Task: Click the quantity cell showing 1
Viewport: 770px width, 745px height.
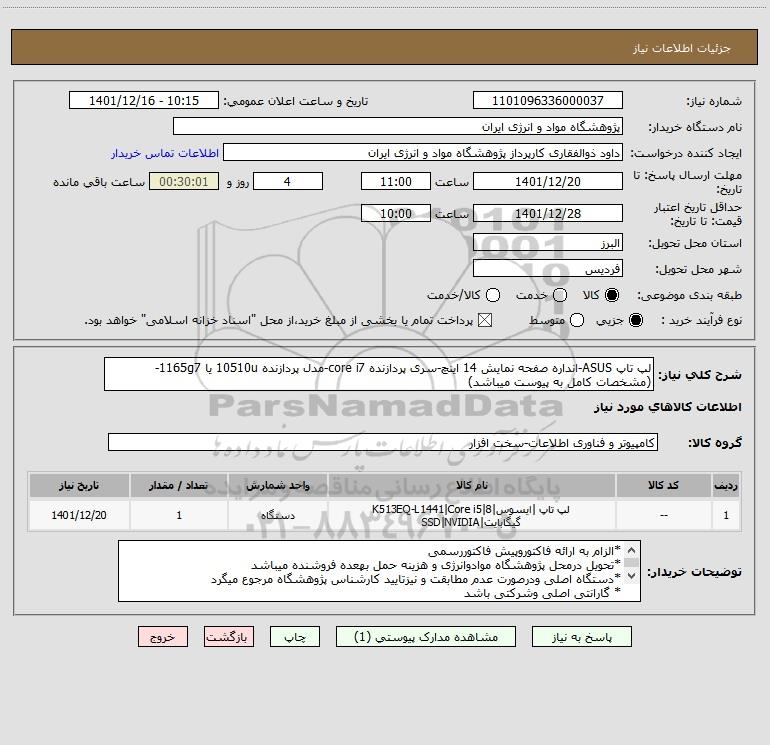Action: pos(179,516)
